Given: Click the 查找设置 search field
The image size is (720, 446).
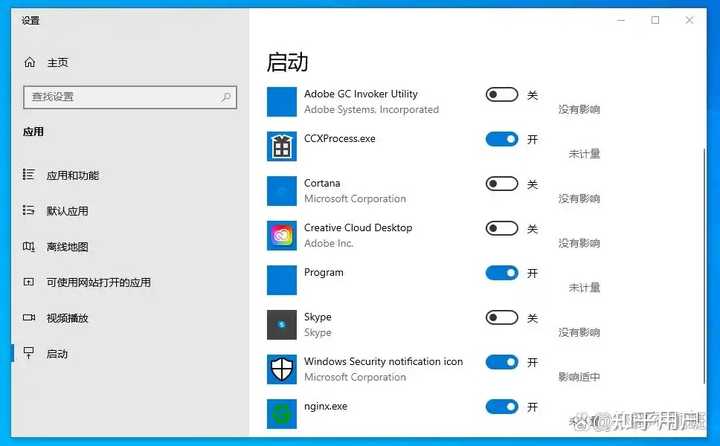Looking at the screenshot, I should 130,97.
